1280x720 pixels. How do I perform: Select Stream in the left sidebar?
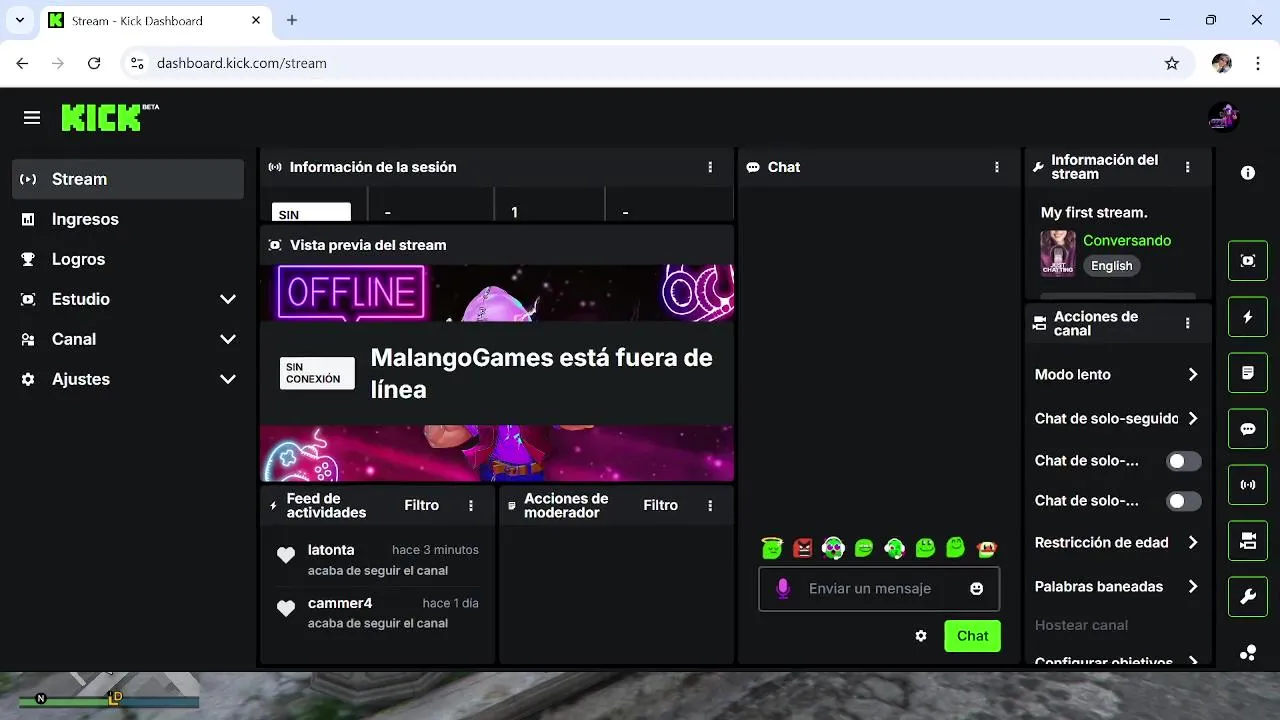pos(128,179)
